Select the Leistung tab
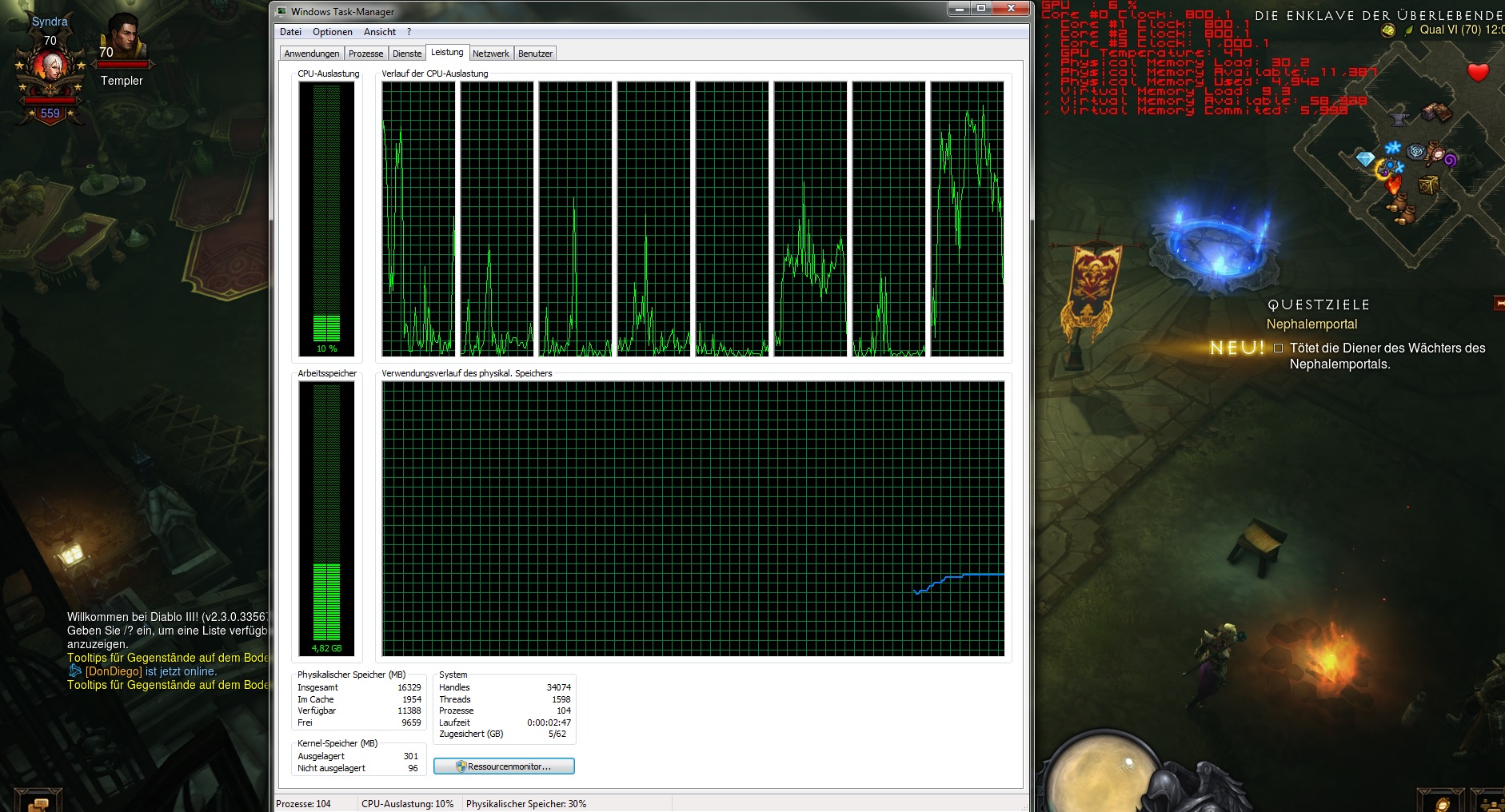 447,52
